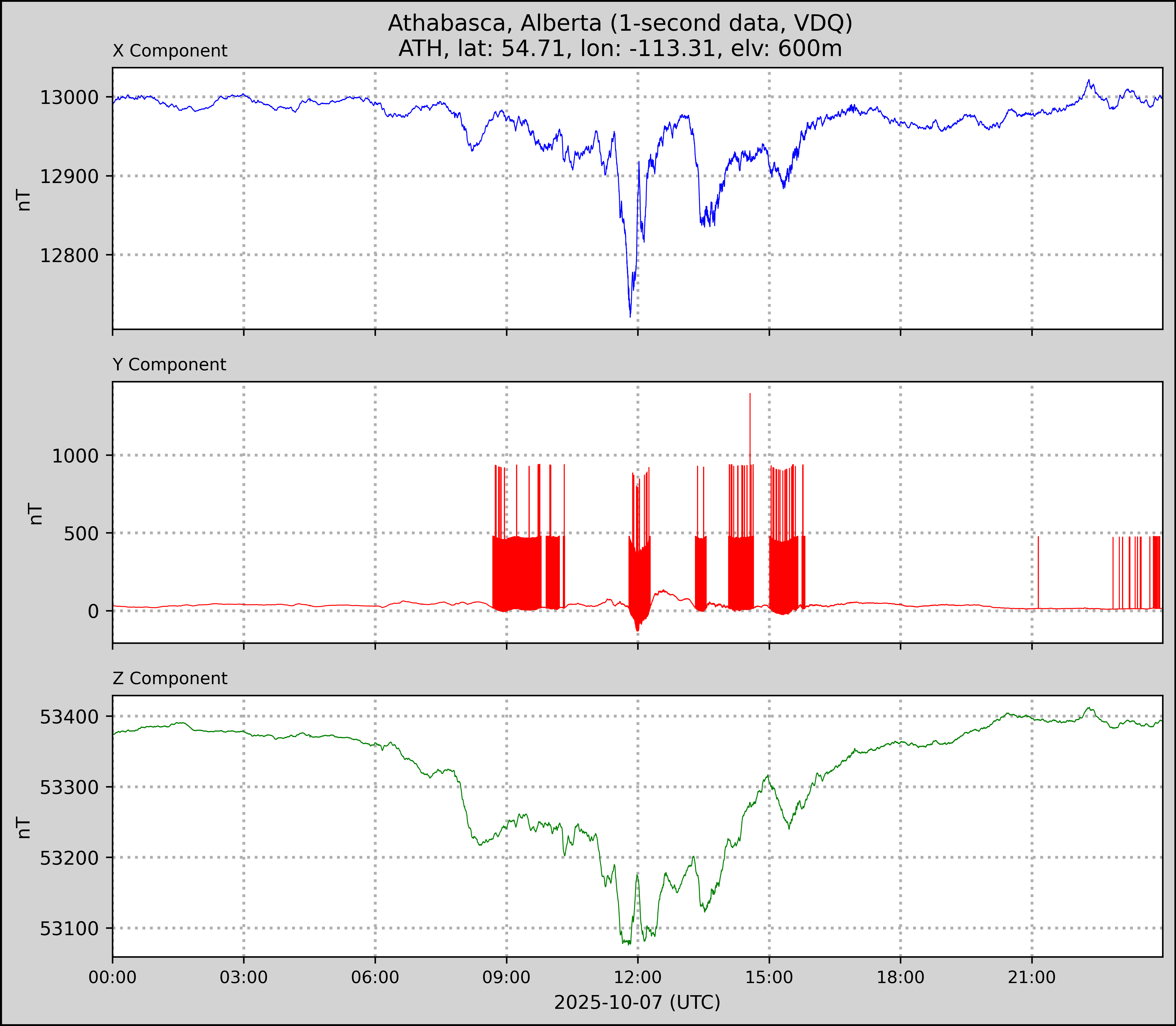This screenshot has width=1176, height=1026.
Task: Click the 12:00 x-axis tick label
Action: [638, 977]
